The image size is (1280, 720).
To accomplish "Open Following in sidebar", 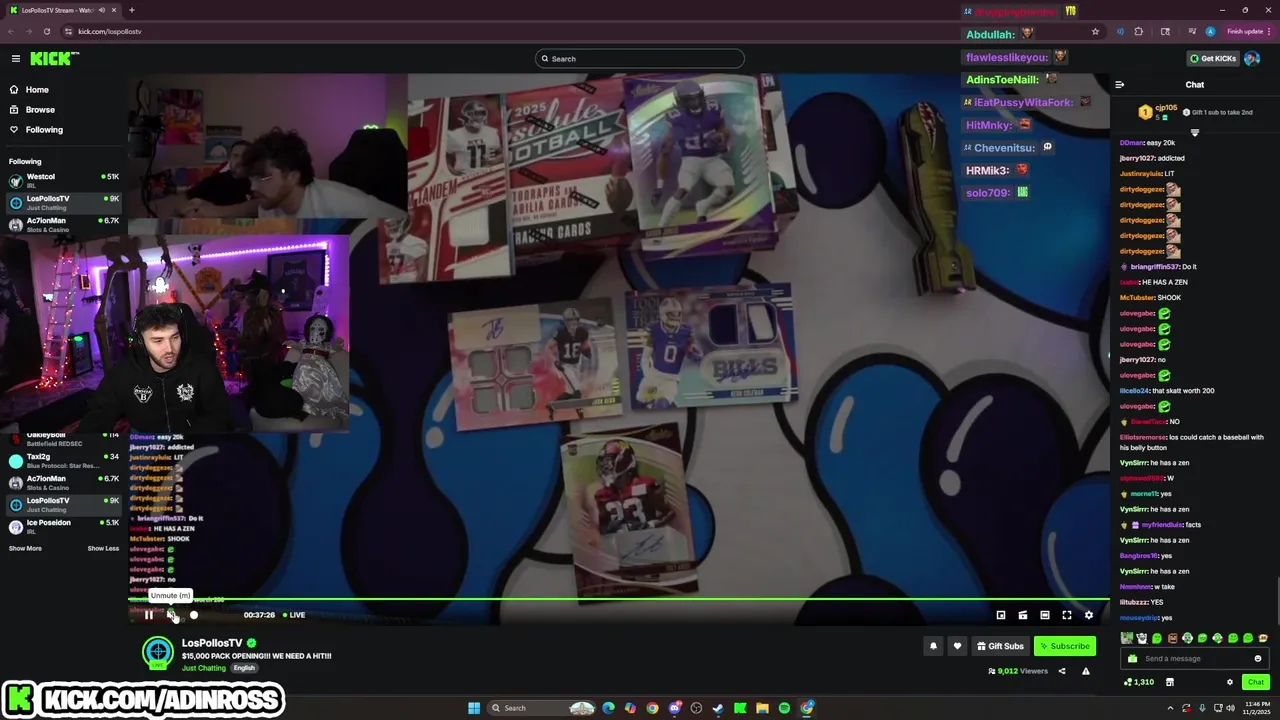I will (44, 130).
